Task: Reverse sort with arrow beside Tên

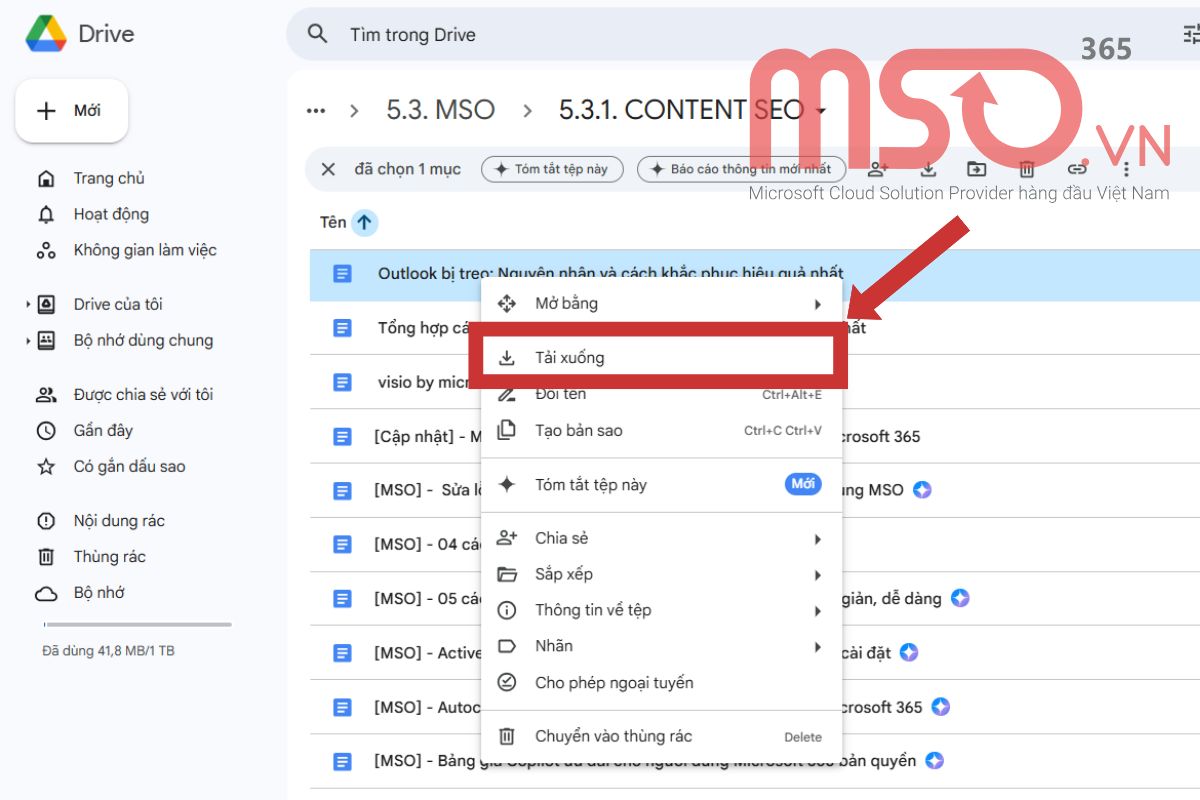Action: 365,222
